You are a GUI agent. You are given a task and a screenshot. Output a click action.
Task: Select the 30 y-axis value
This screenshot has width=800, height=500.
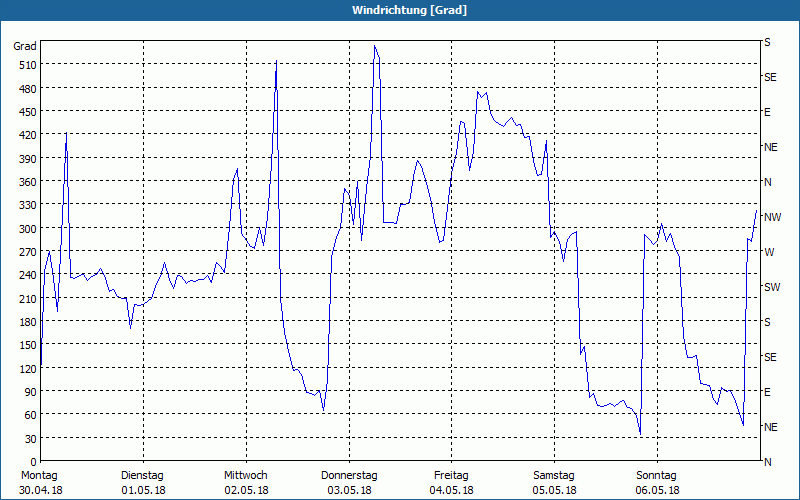[x=31, y=439]
